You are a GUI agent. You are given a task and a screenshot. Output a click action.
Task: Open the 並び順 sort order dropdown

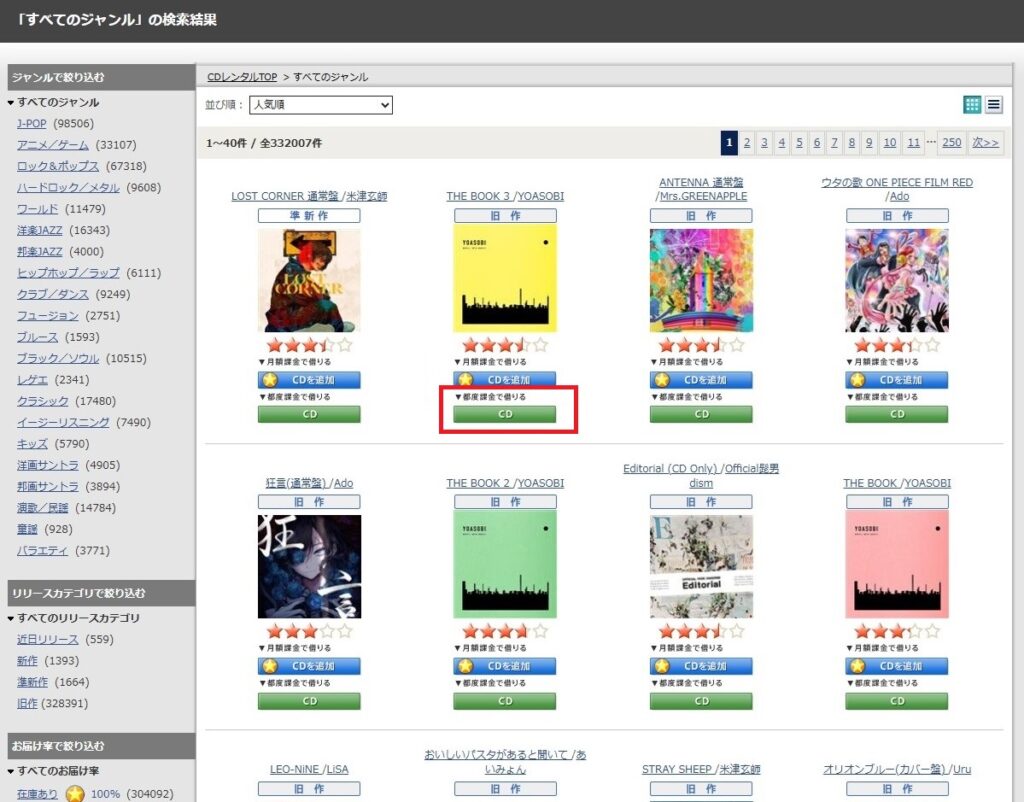pos(321,104)
